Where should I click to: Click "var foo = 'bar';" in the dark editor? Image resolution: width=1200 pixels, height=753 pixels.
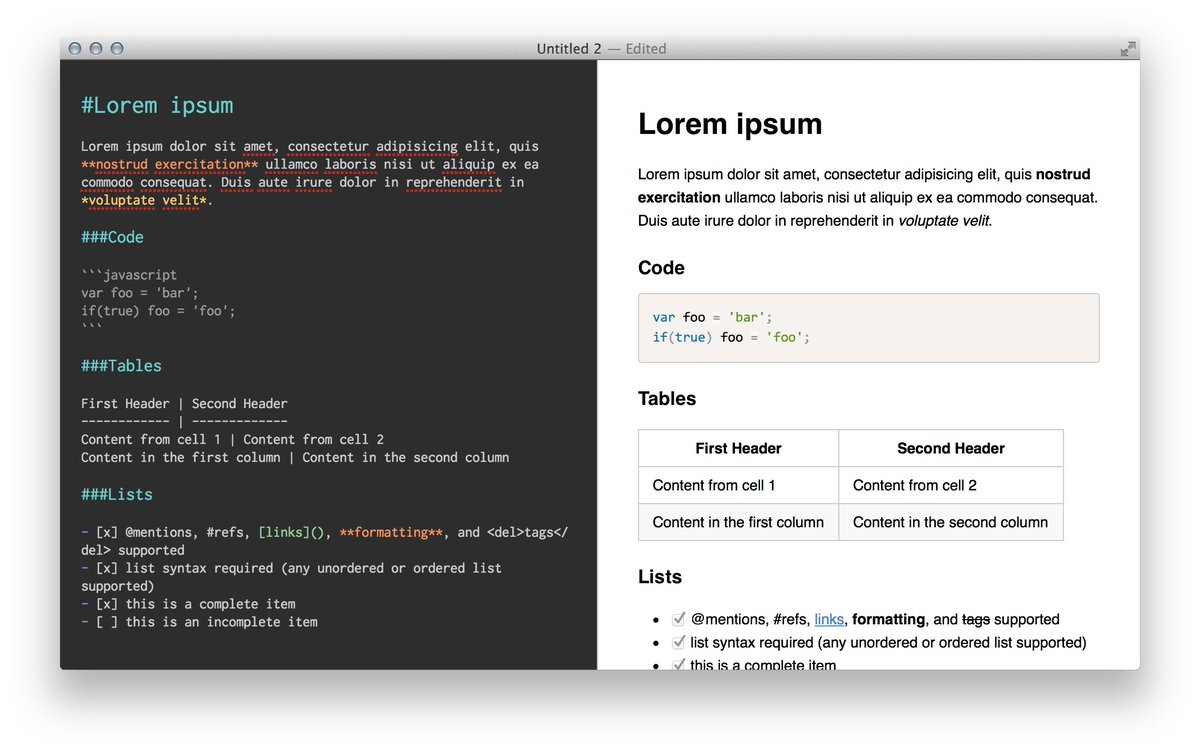(140, 293)
